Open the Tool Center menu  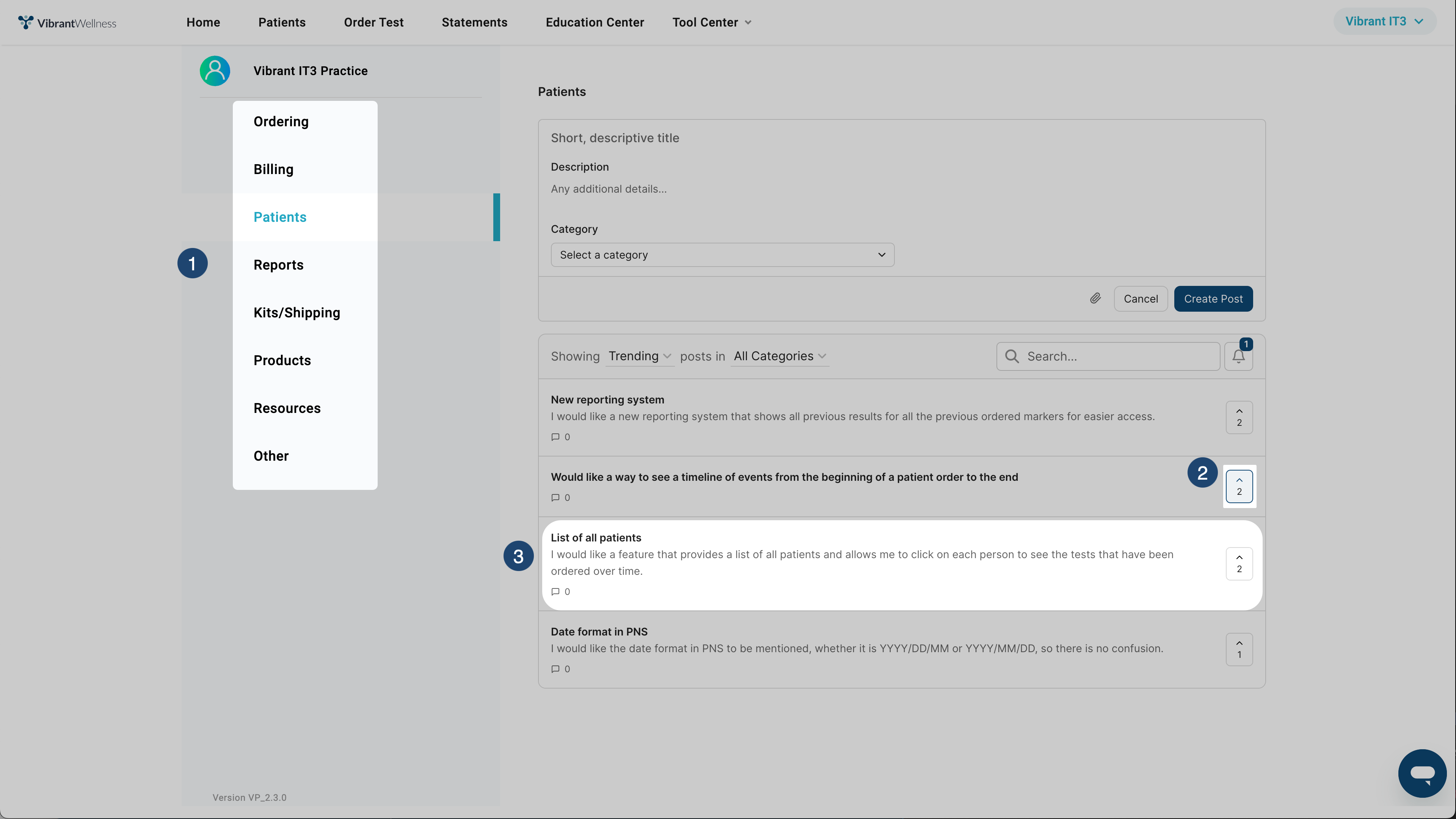point(711,23)
